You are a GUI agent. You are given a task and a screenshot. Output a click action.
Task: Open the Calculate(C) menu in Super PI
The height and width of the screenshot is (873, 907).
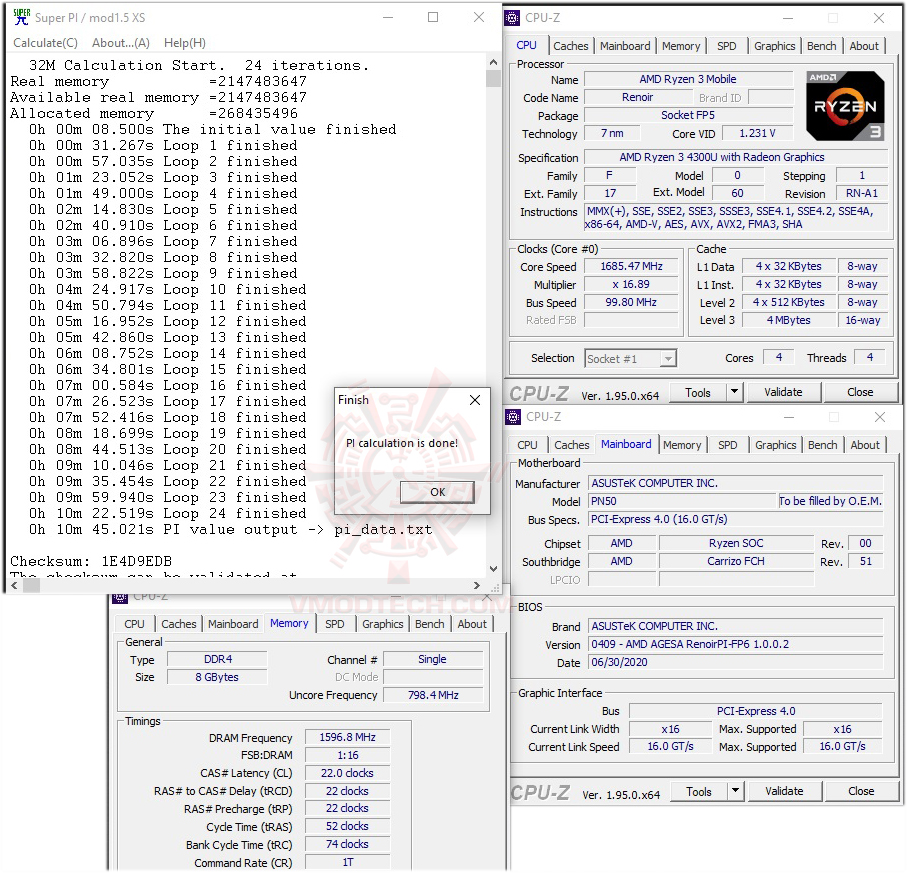click(46, 43)
